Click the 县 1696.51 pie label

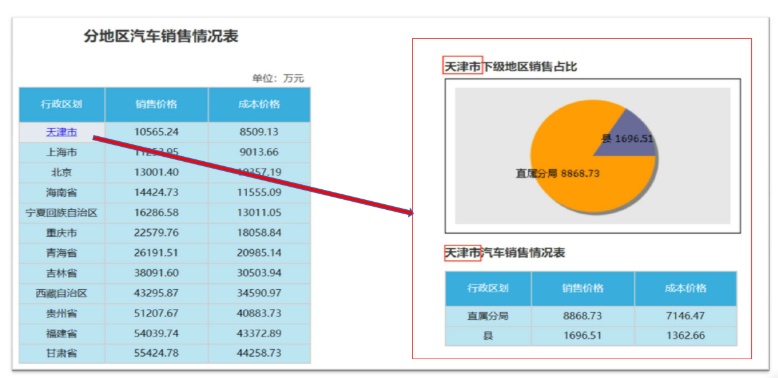628,139
